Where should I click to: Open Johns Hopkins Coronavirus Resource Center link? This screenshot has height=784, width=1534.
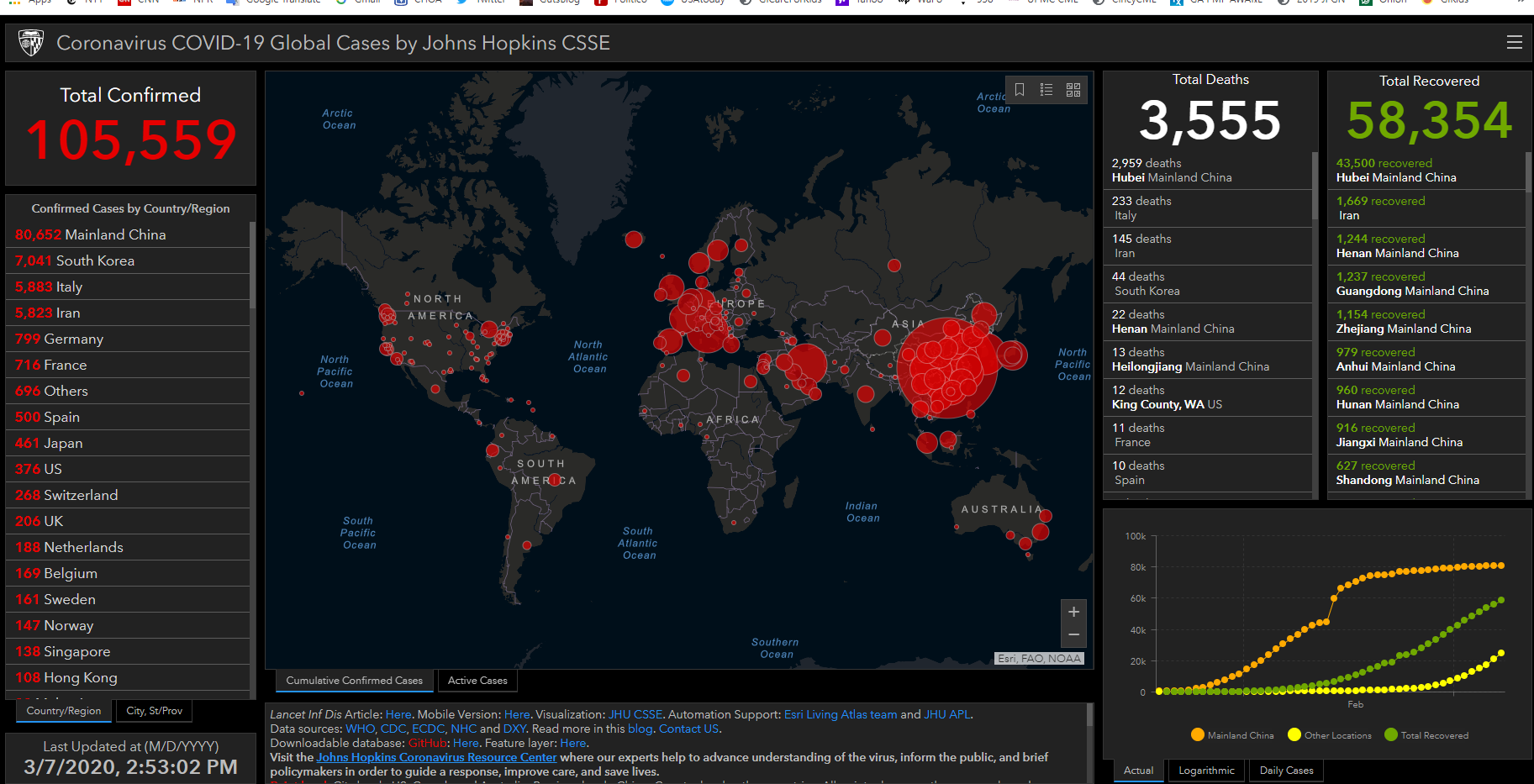click(436, 757)
